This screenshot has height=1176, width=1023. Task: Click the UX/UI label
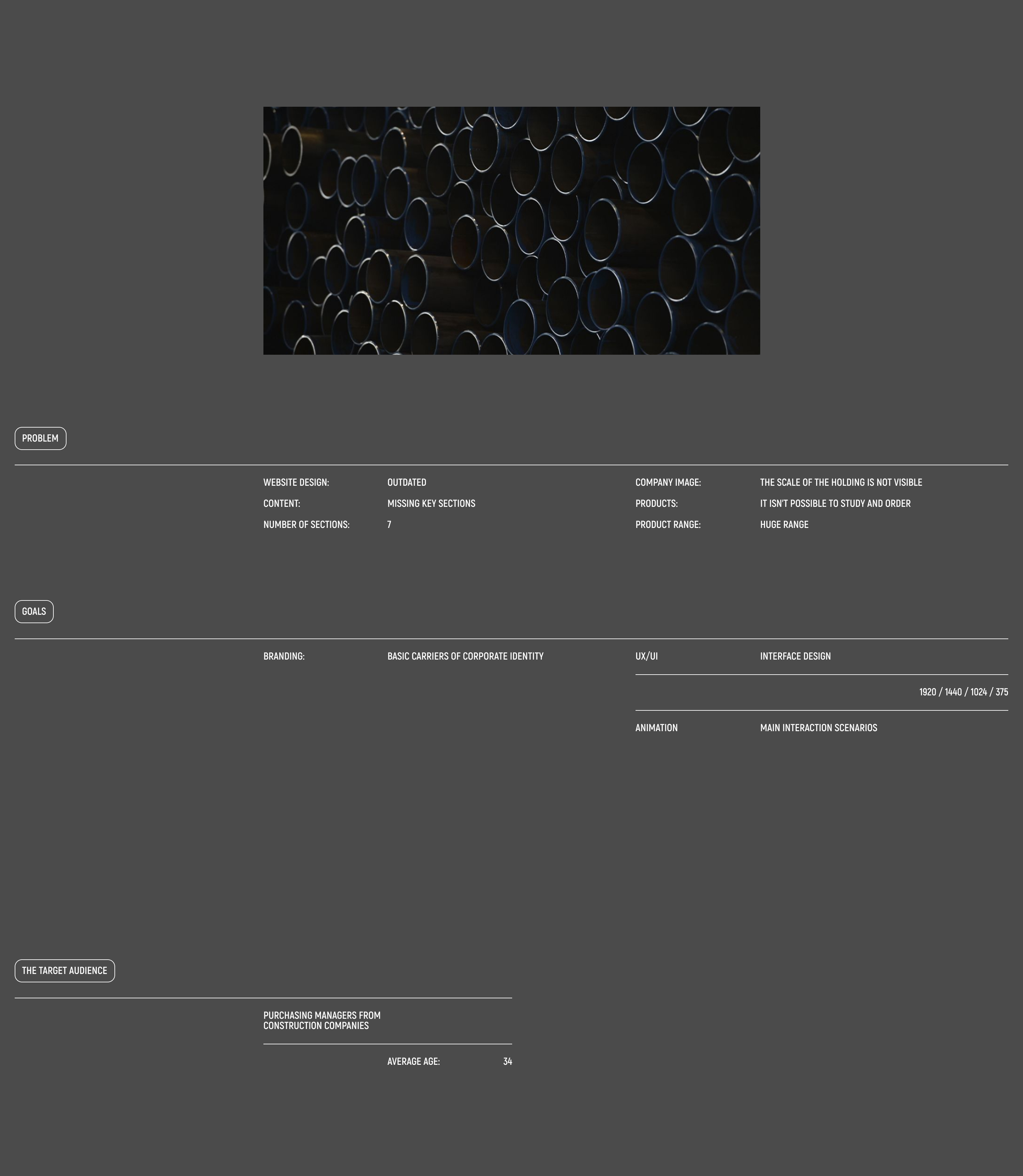(x=646, y=656)
